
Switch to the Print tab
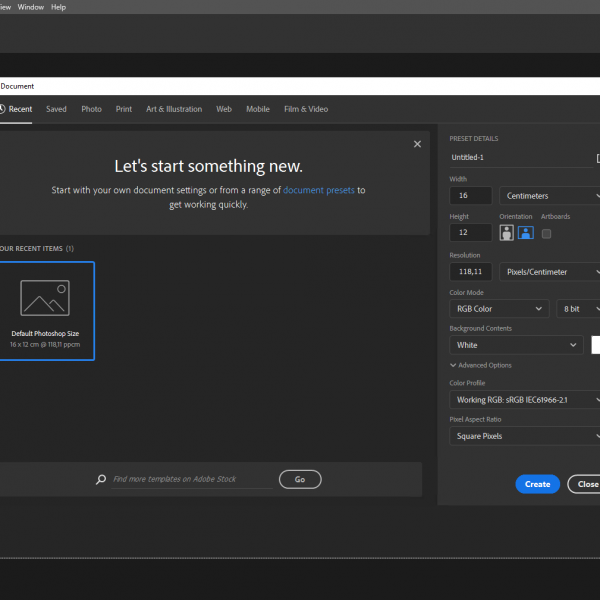click(x=124, y=109)
